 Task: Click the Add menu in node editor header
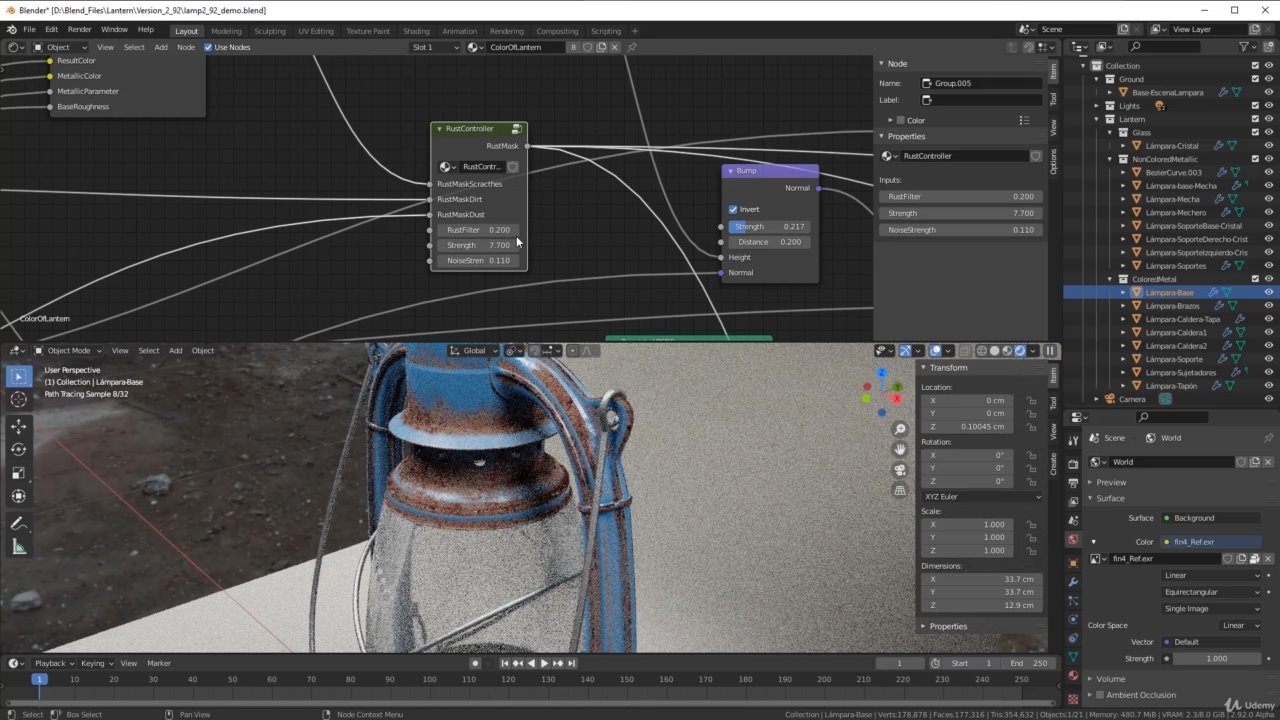coord(160,47)
